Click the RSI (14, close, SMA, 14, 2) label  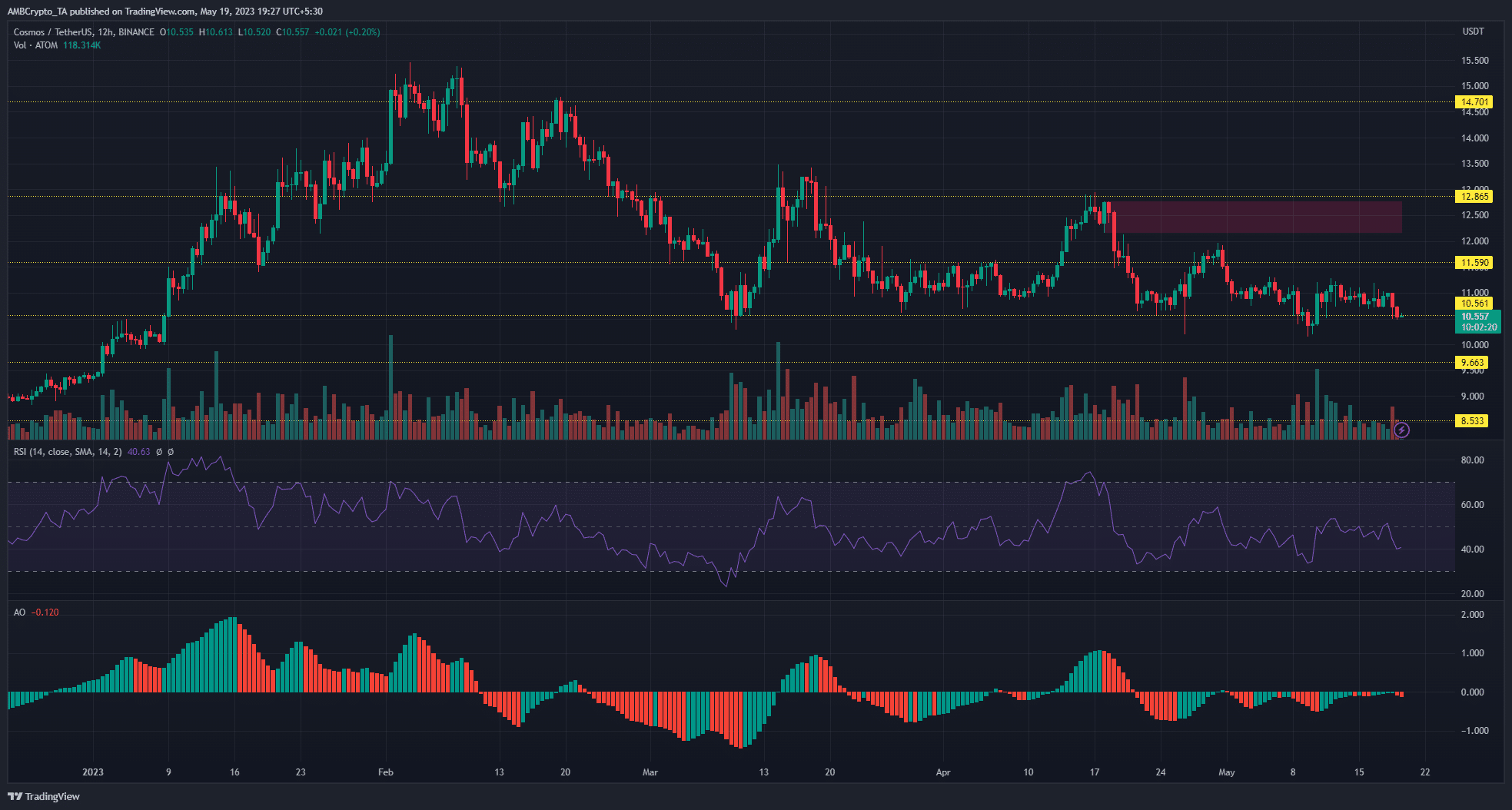point(68,452)
